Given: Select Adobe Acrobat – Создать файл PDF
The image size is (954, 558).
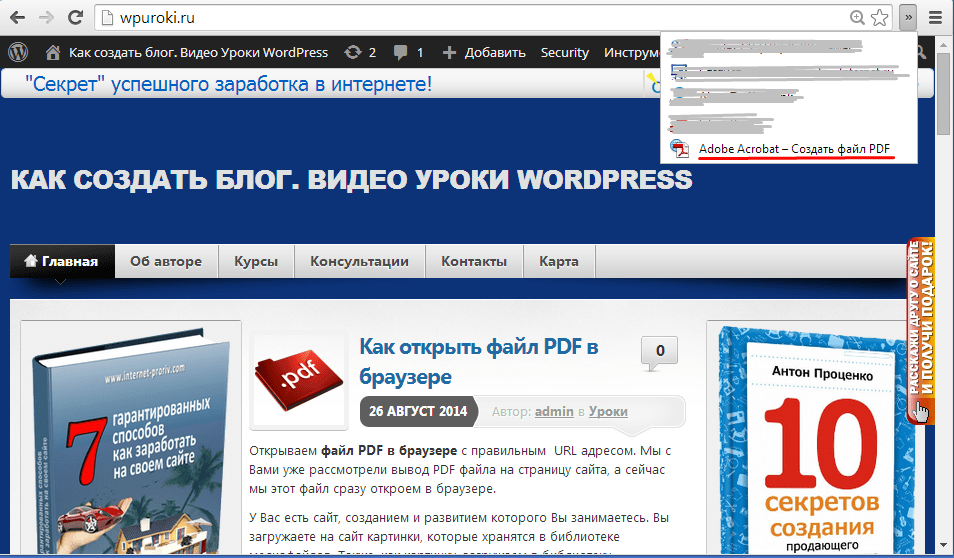Looking at the screenshot, I should pos(794,149).
